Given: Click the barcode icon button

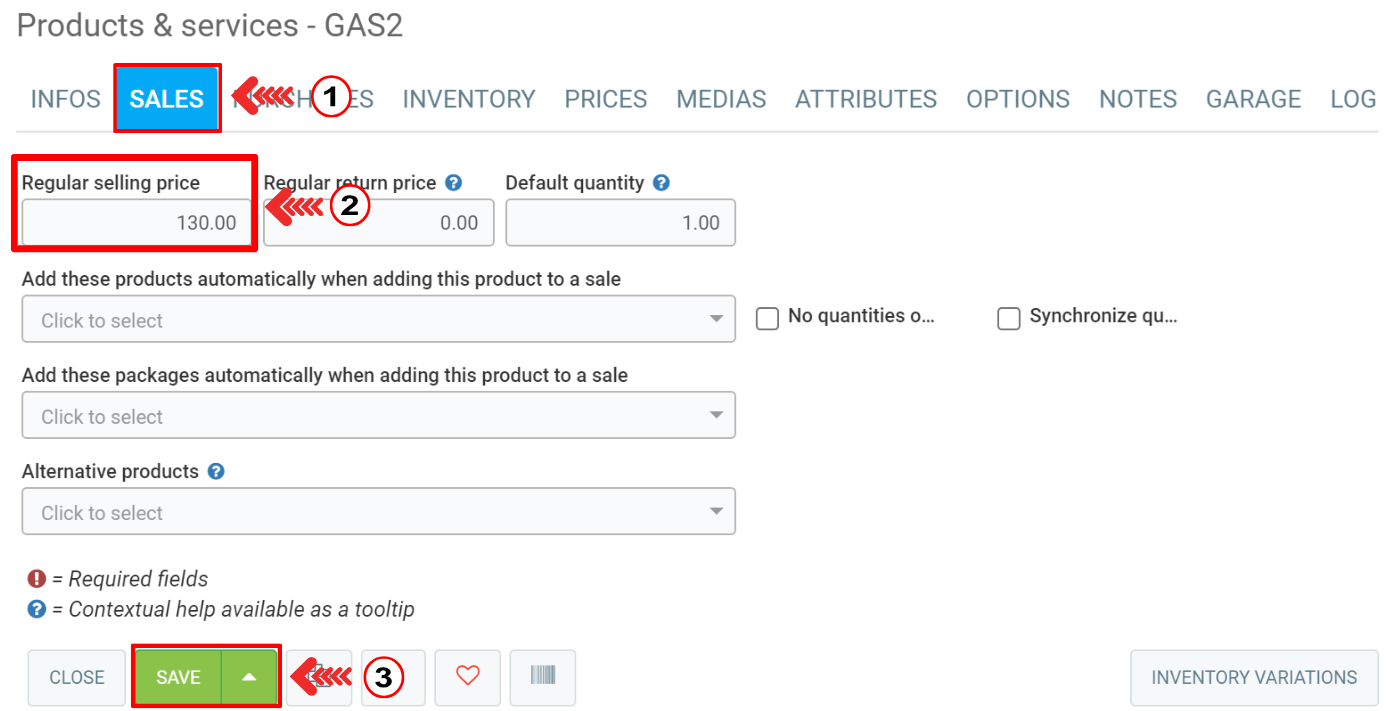Looking at the screenshot, I should (x=542, y=677).
